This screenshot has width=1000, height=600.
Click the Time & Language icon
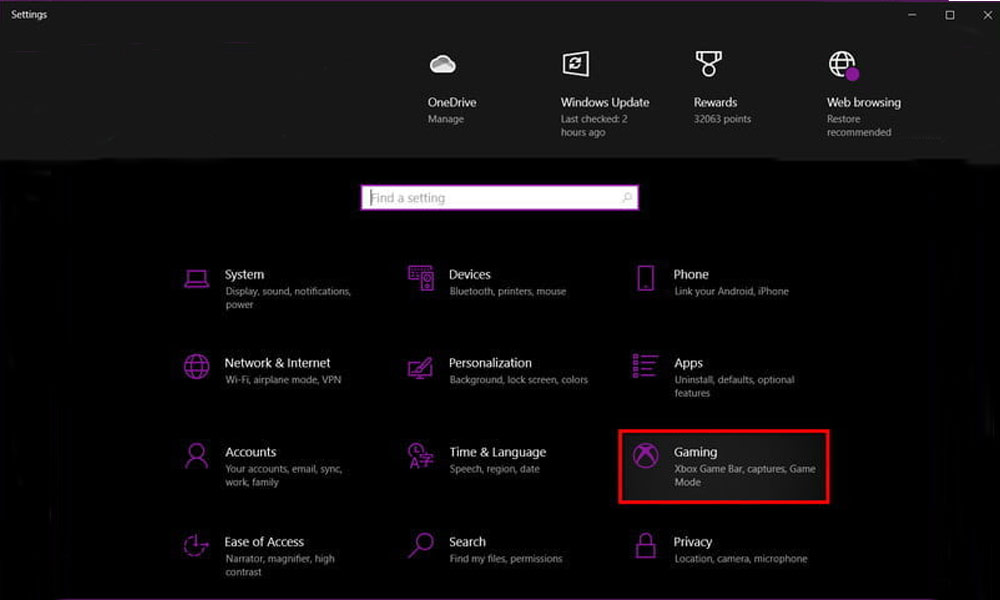point(420,456)
